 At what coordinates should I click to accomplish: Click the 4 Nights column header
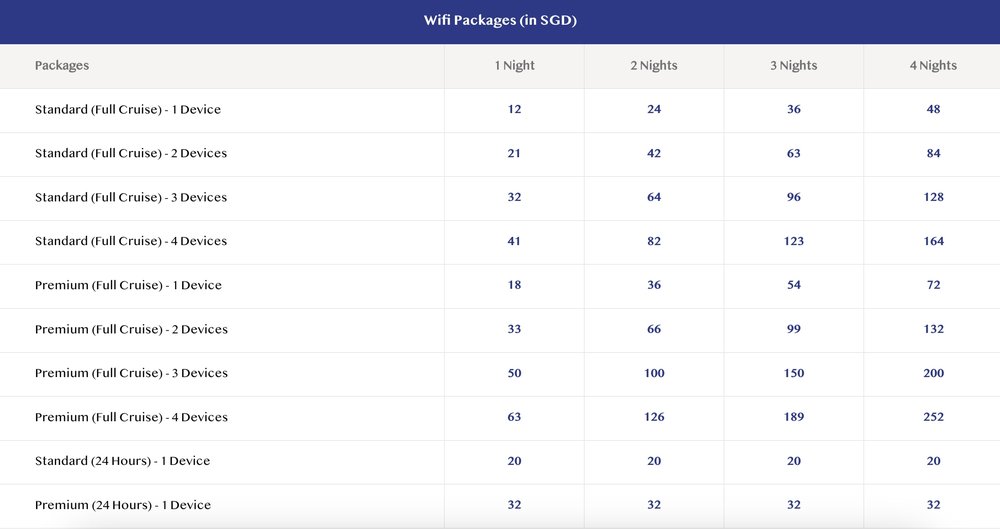(933, 66)
